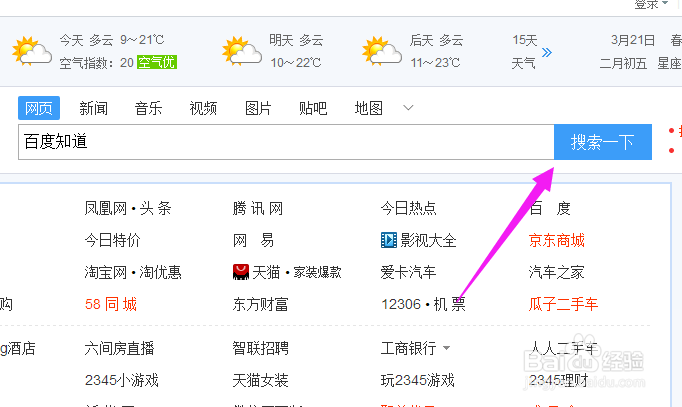Open the 15天 天气 forecast link
682x407 pixels.
(x=524, y=52)
